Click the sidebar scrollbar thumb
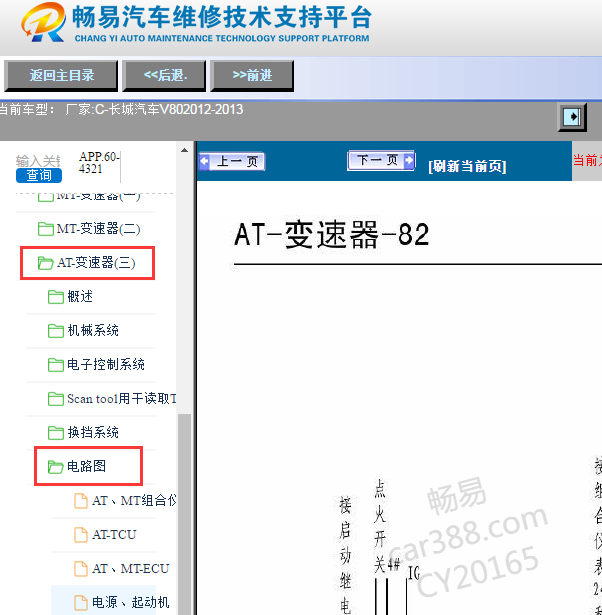602x615 pixels. [x=184, y=514]
